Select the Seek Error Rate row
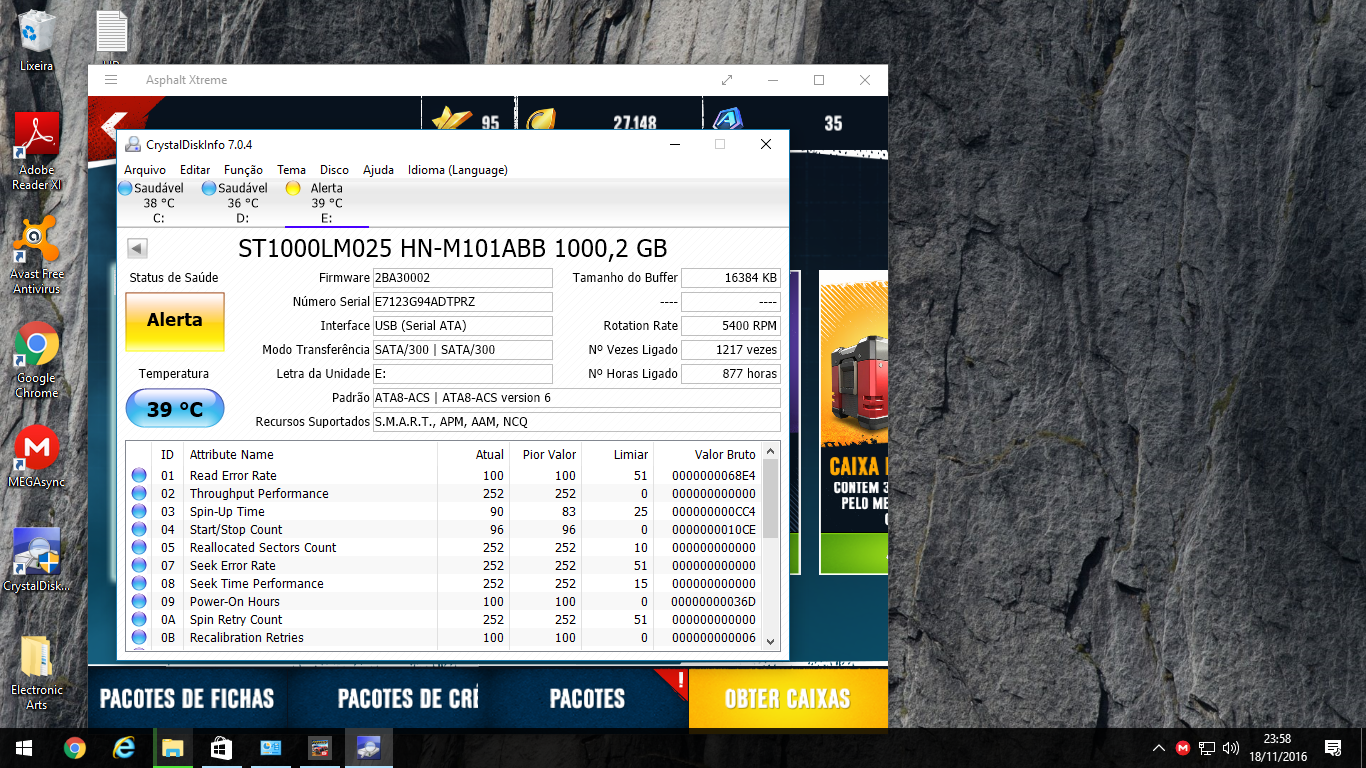 (x=444, y=566)
